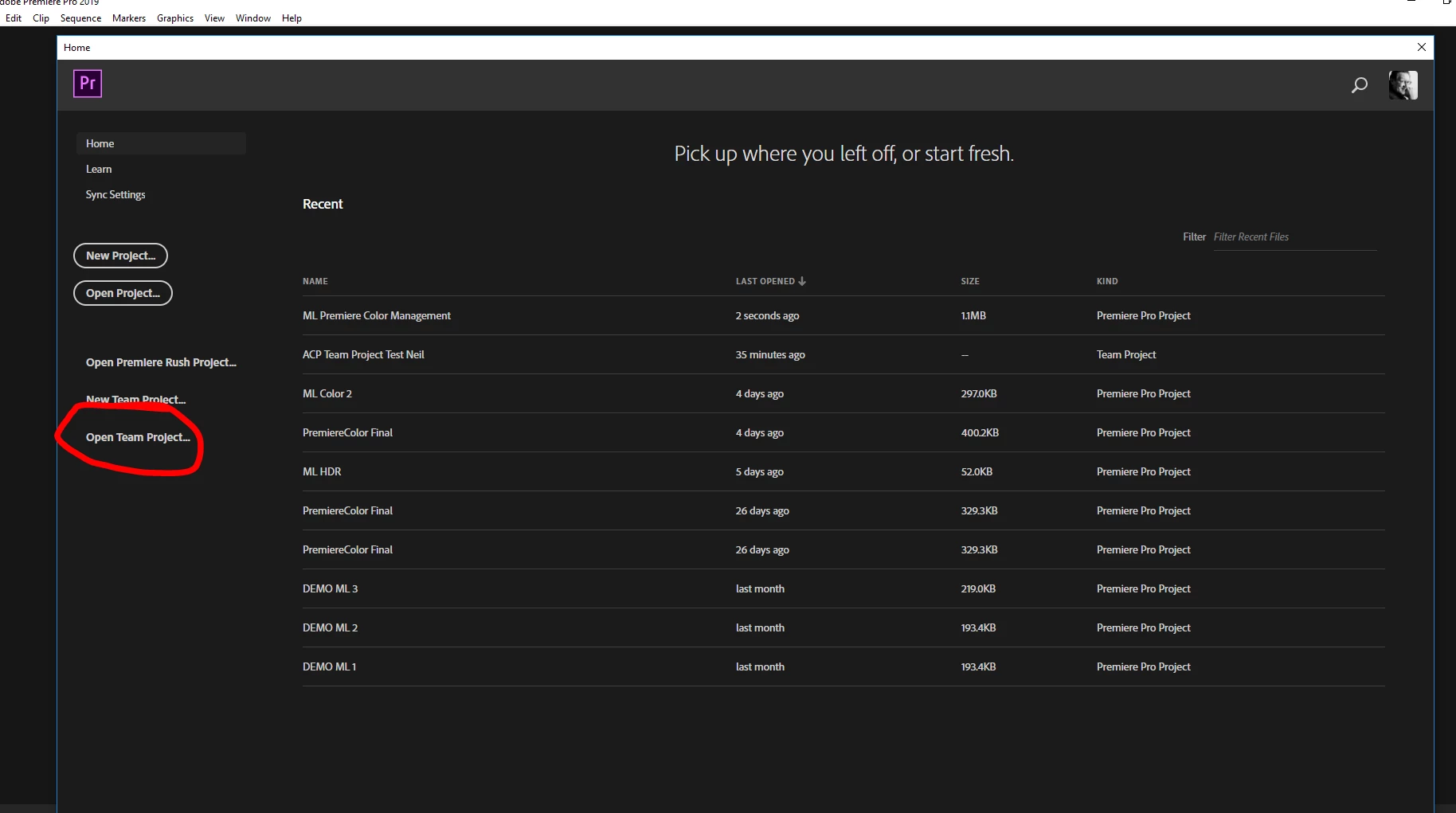Sort by LAST OPENED column header
1456x813 pixels.
click(765, 281)
